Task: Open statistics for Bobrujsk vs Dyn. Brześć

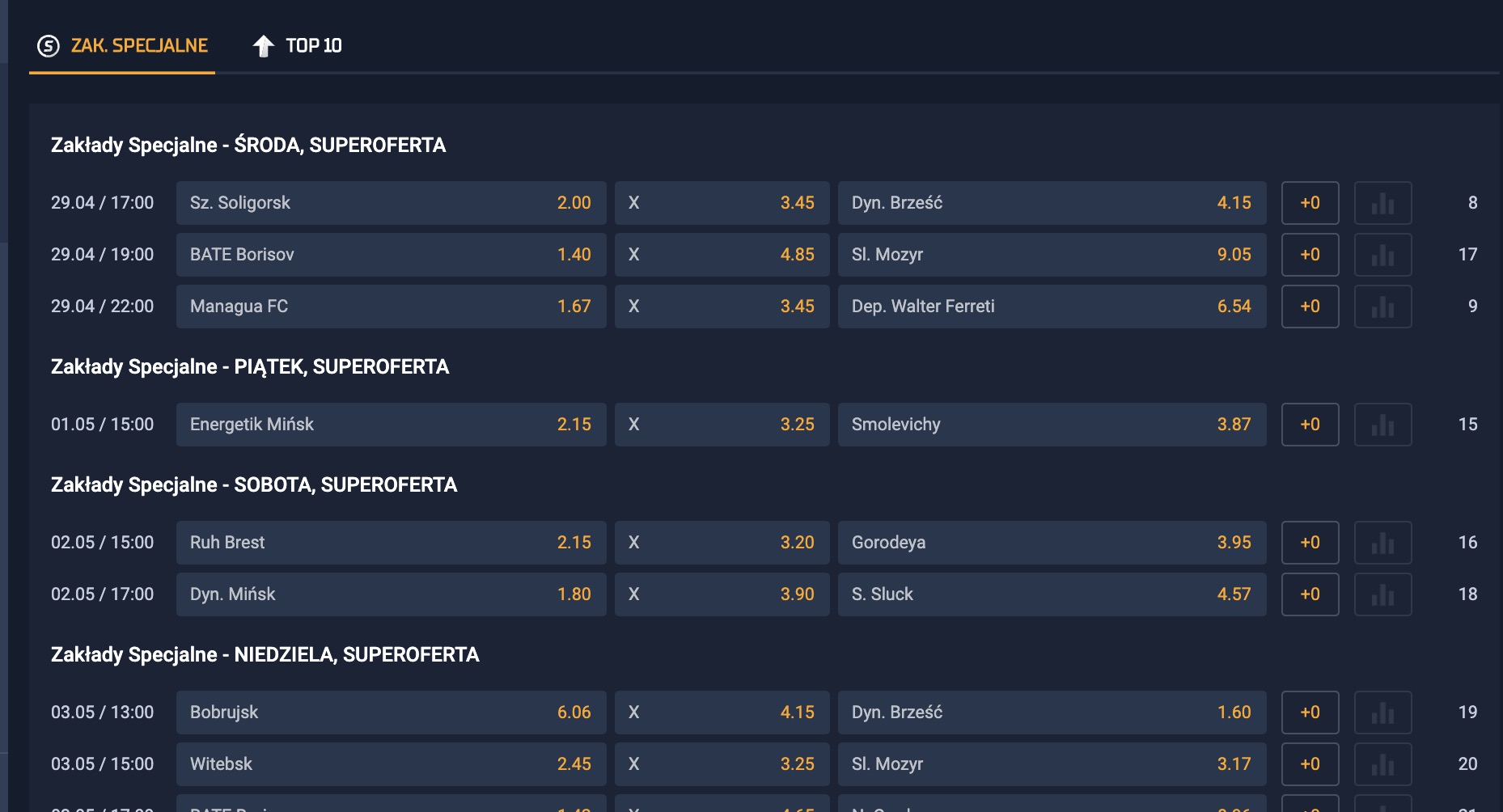Action: (x=1382, y=713)
